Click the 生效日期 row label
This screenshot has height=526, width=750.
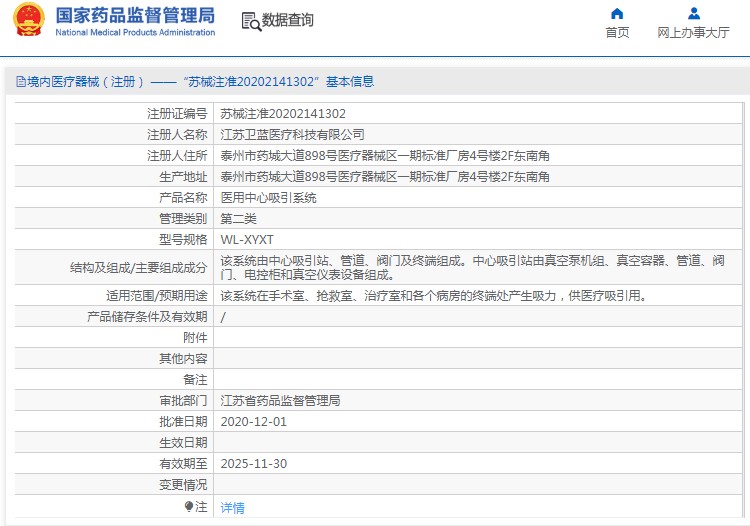tap(183, 443)
